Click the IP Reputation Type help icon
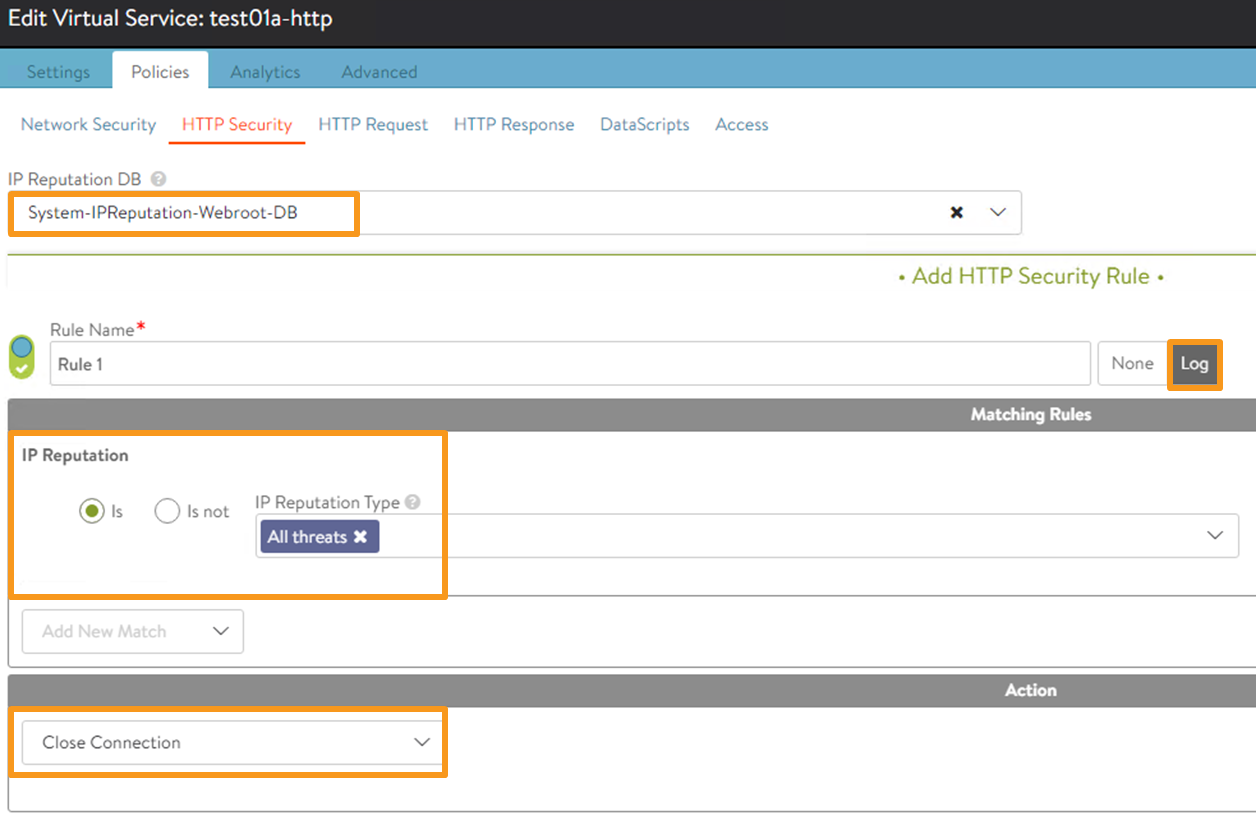Viewport: 1256px width, 825px height. [x=412, y=503]
